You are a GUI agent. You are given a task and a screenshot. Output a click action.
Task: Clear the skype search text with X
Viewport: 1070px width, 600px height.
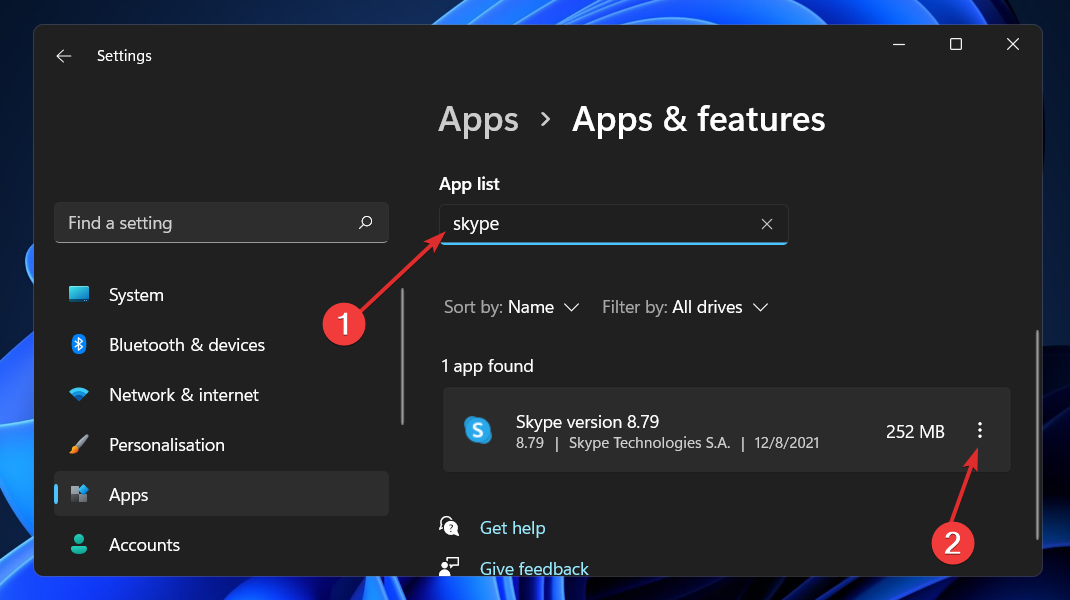tap(766, 224)
